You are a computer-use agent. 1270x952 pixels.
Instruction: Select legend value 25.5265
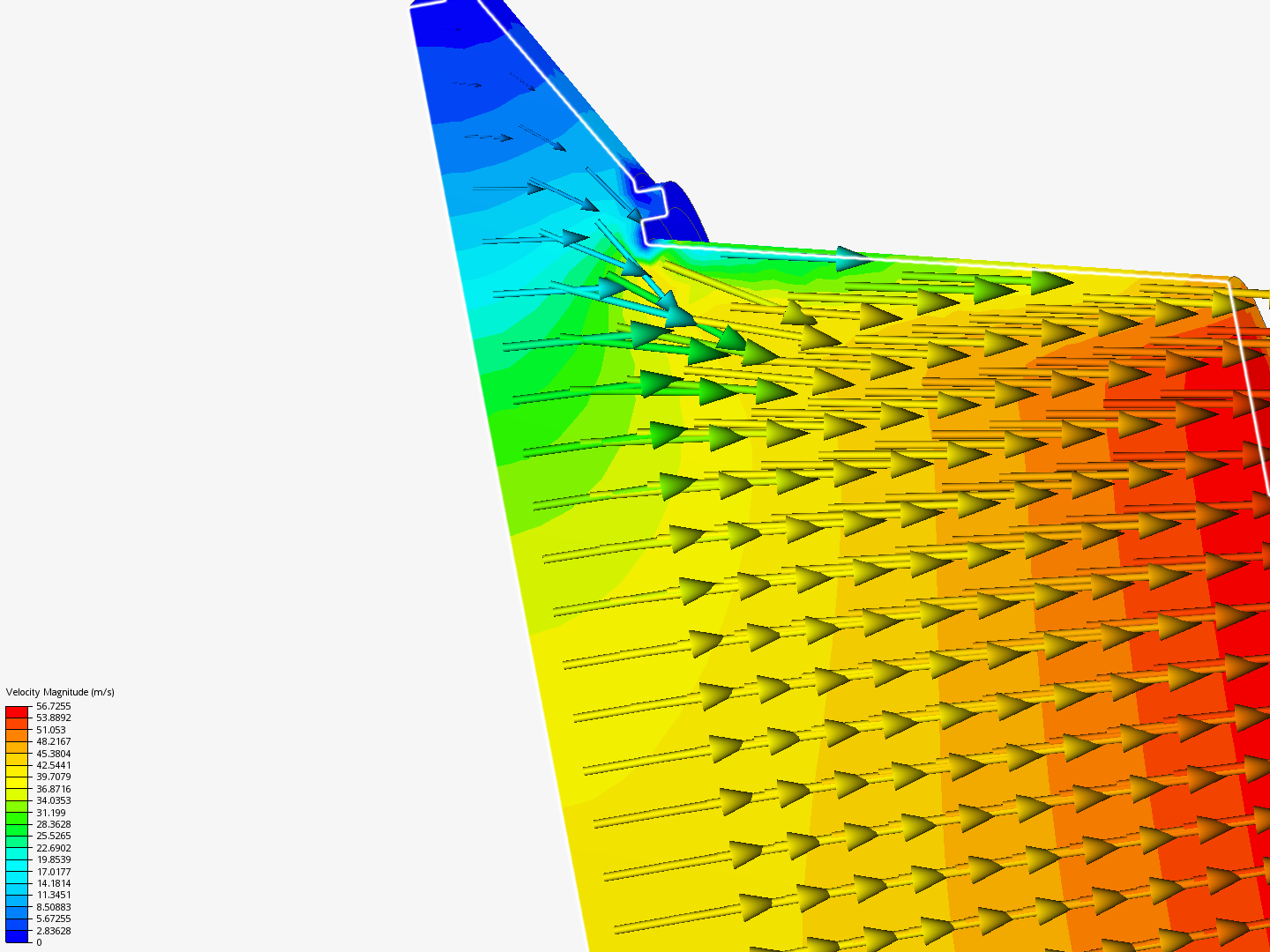53,836
